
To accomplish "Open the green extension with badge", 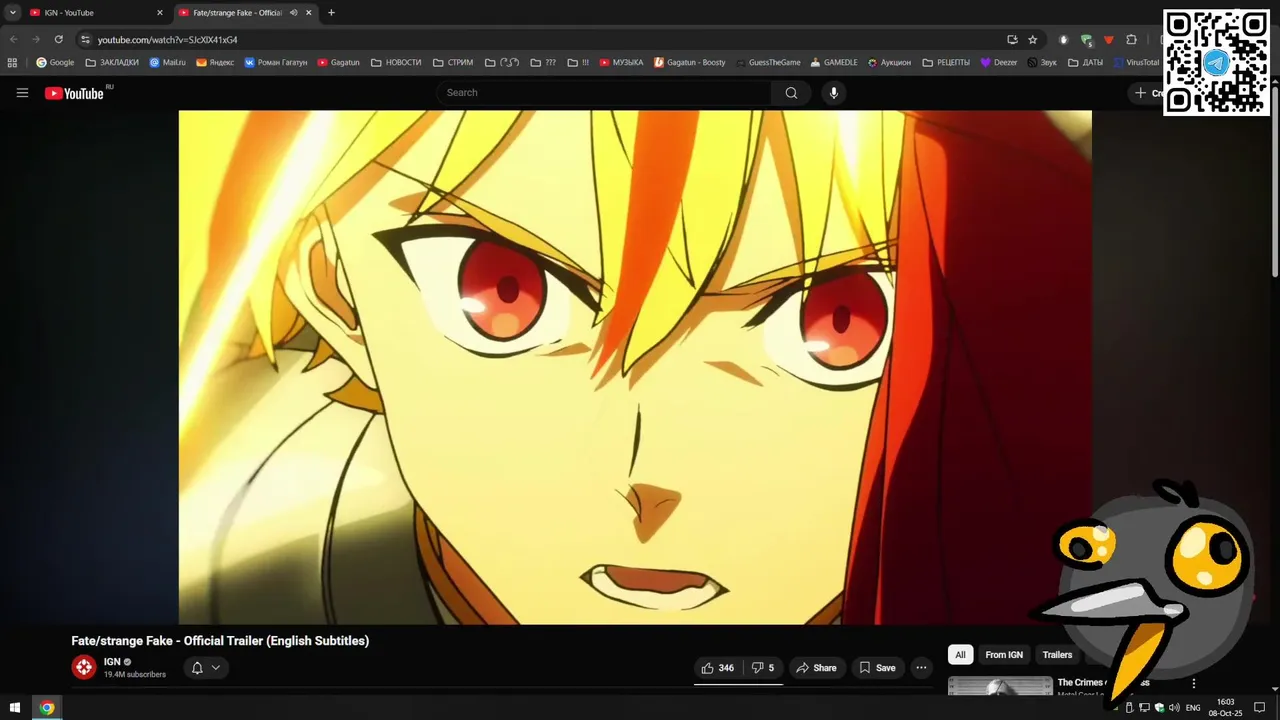I will coord(1086,40).
